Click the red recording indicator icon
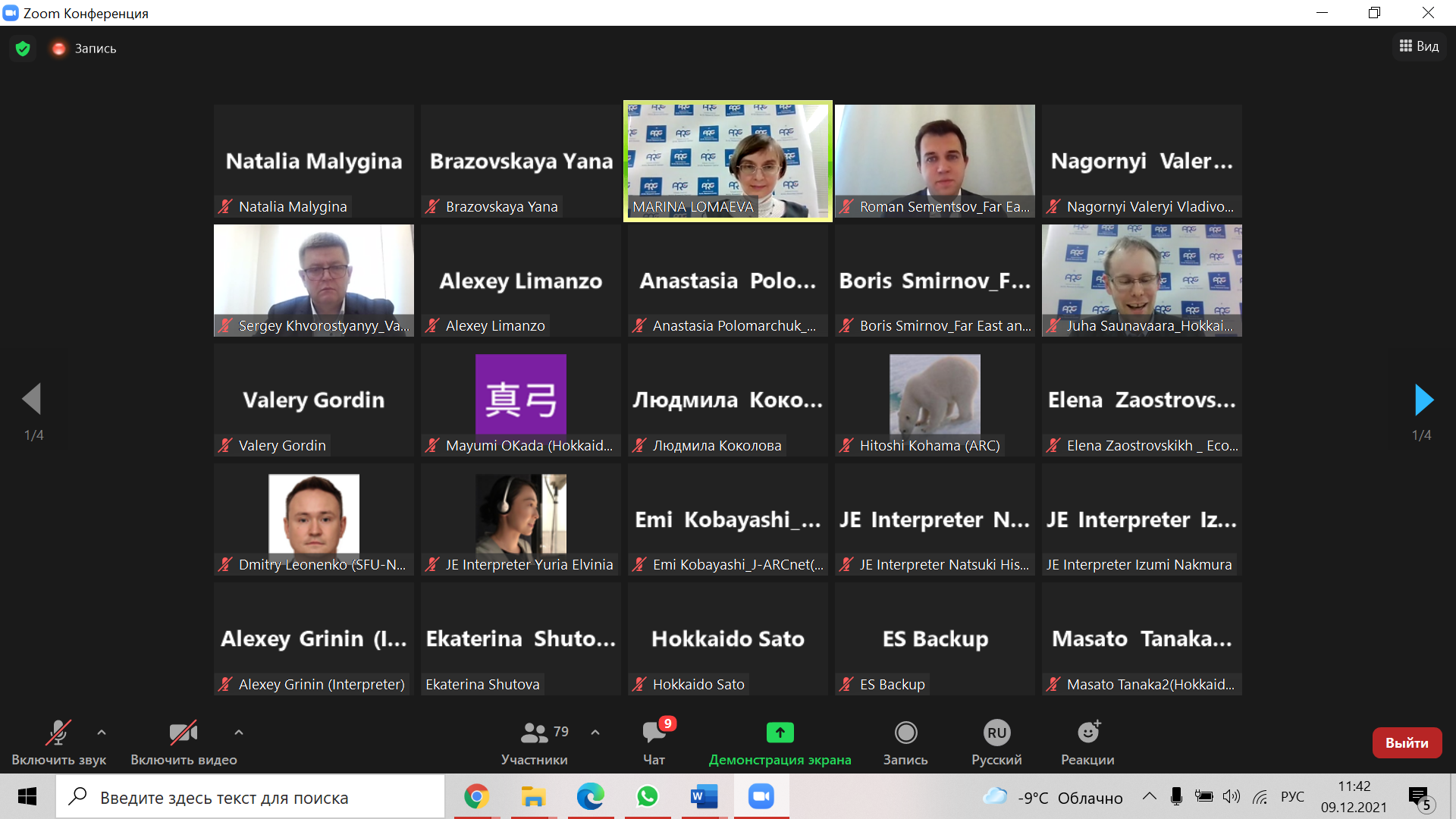1456x819 pixels. click(x=58, y=49)
